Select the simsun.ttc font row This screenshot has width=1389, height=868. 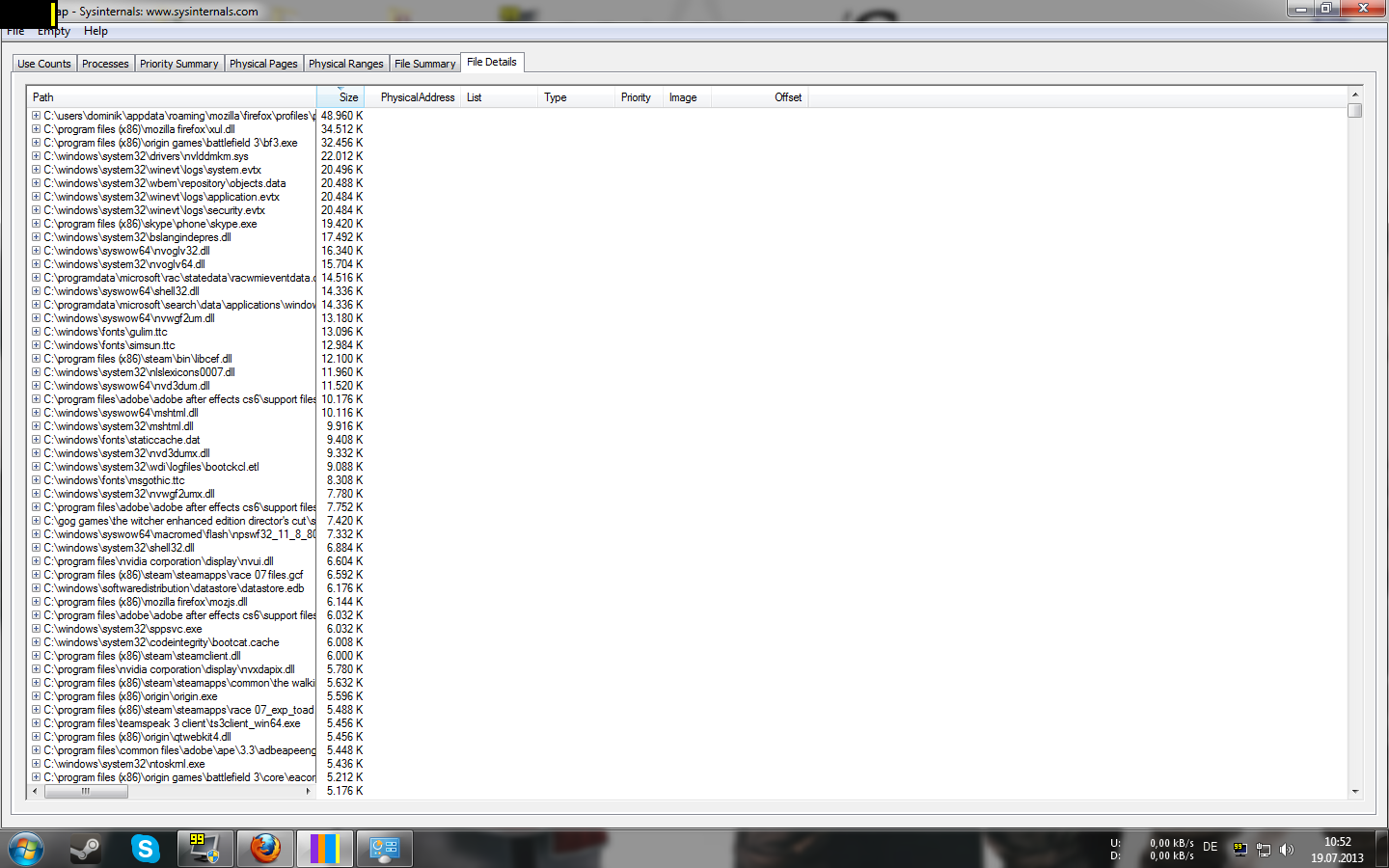[x=109, y=345]
